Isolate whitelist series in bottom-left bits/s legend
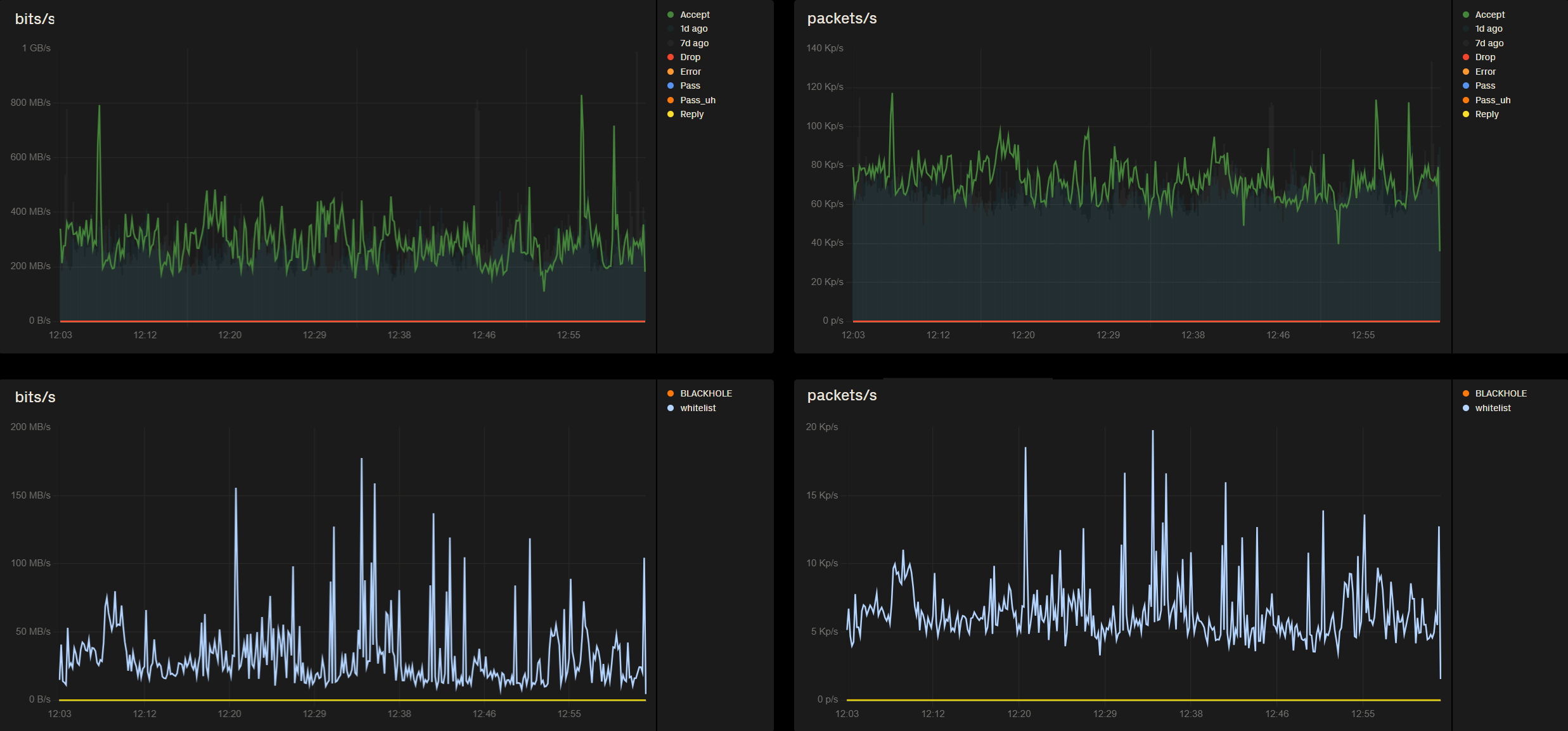Image resolution: width=1568 pixels, height=731 pixels. (x=698, y=408)
